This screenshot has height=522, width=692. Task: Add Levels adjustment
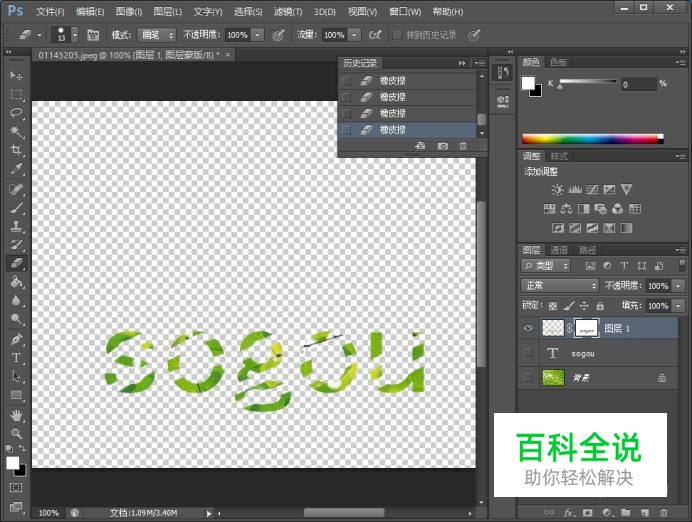click(575, 190)
